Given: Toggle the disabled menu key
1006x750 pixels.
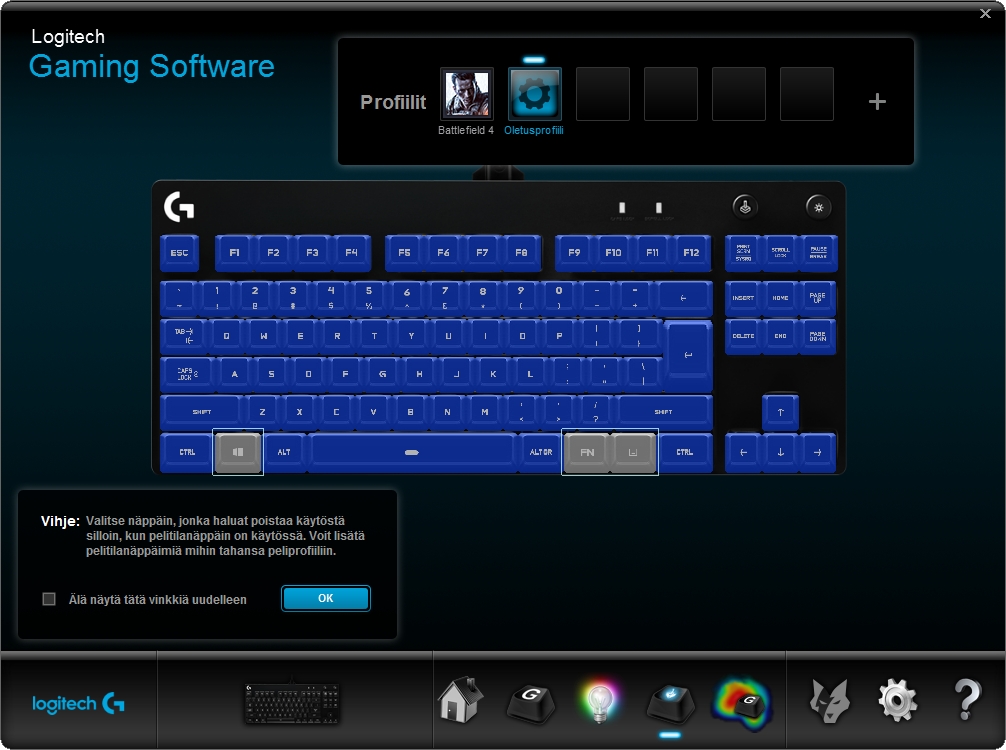Looking at the screenshot, I should click(x=633, y=452).
